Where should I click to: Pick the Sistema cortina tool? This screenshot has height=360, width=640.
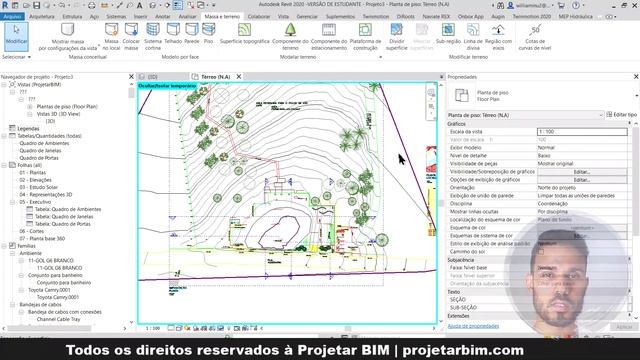click(153, 37)
